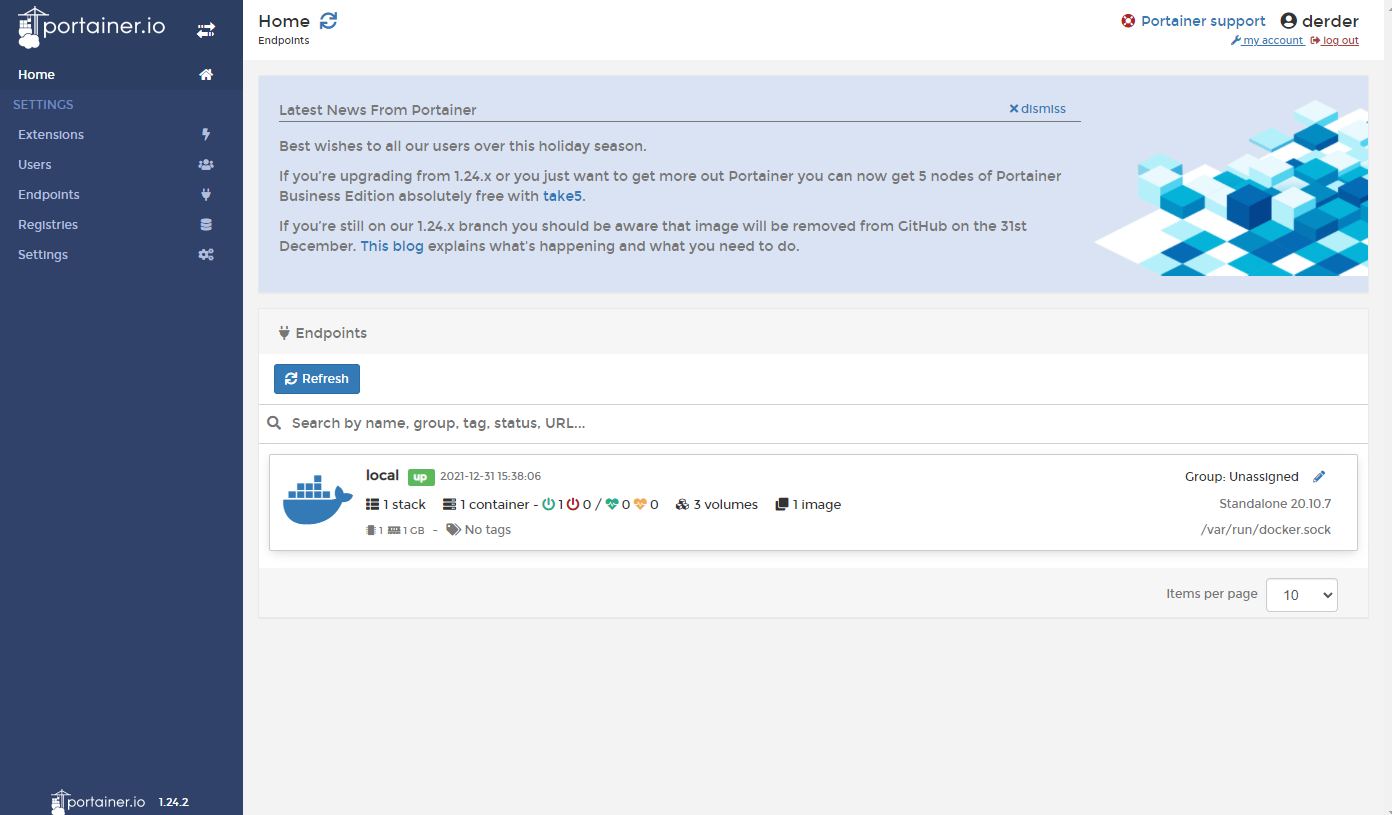Open the This blog link
The width and height of the screenshot is (1392, 815).
(392, 246)
